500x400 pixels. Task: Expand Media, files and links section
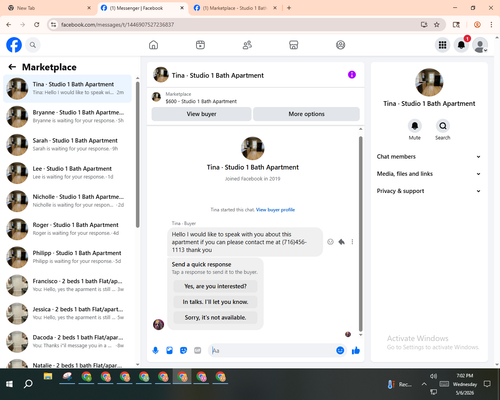coord(429,174)
